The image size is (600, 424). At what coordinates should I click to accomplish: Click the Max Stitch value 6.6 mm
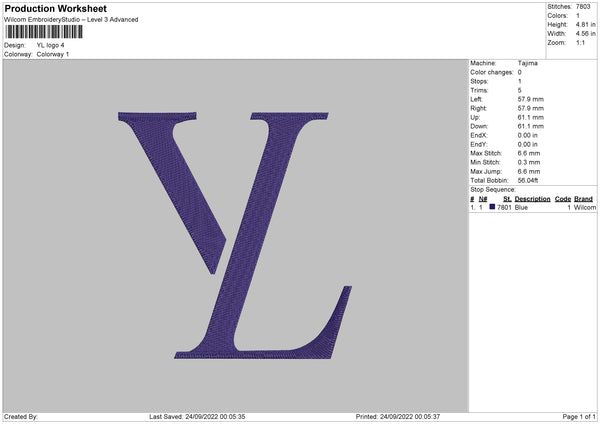529,153
